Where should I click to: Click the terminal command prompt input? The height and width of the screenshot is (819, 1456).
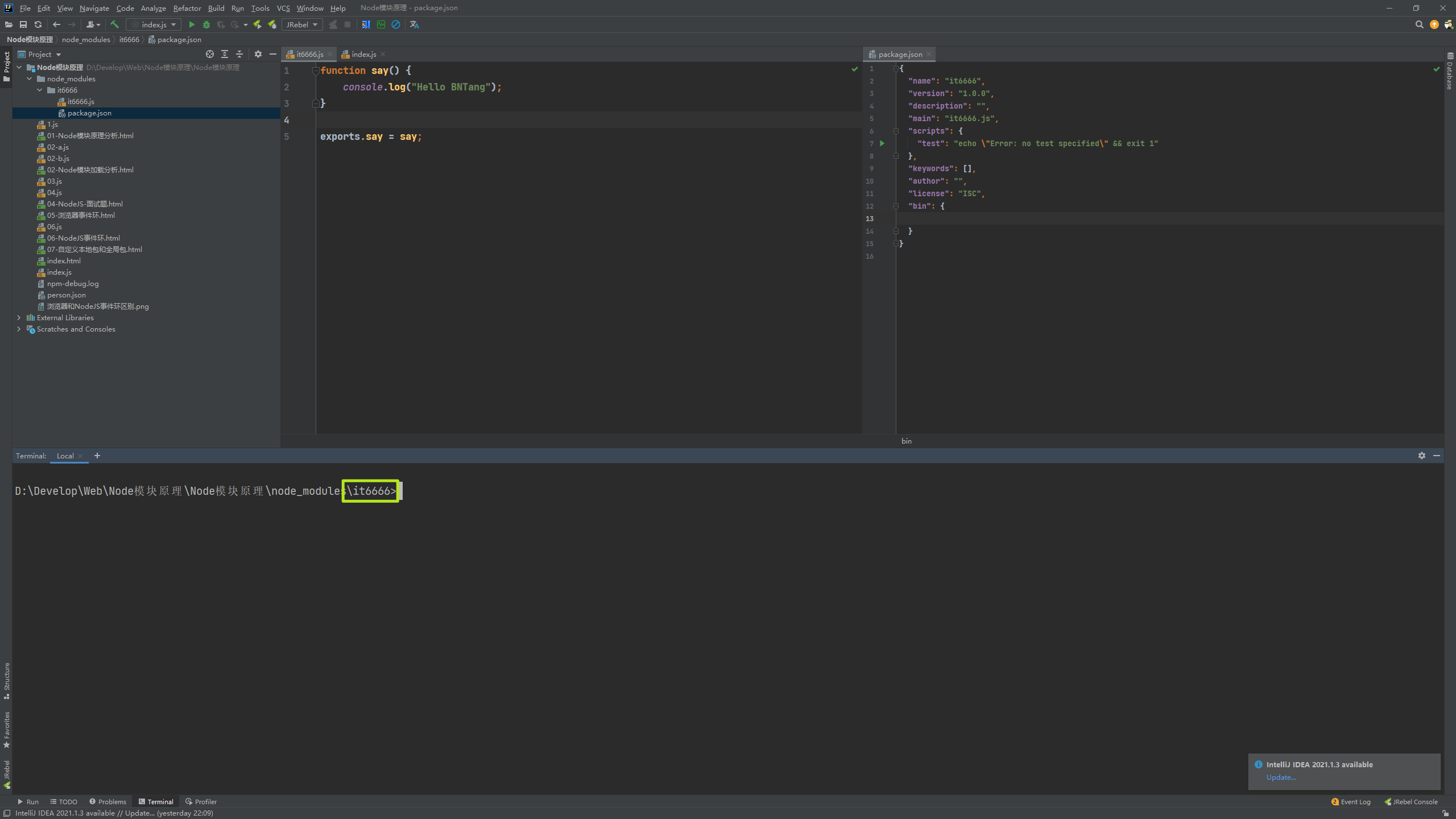tap(400, 491)
